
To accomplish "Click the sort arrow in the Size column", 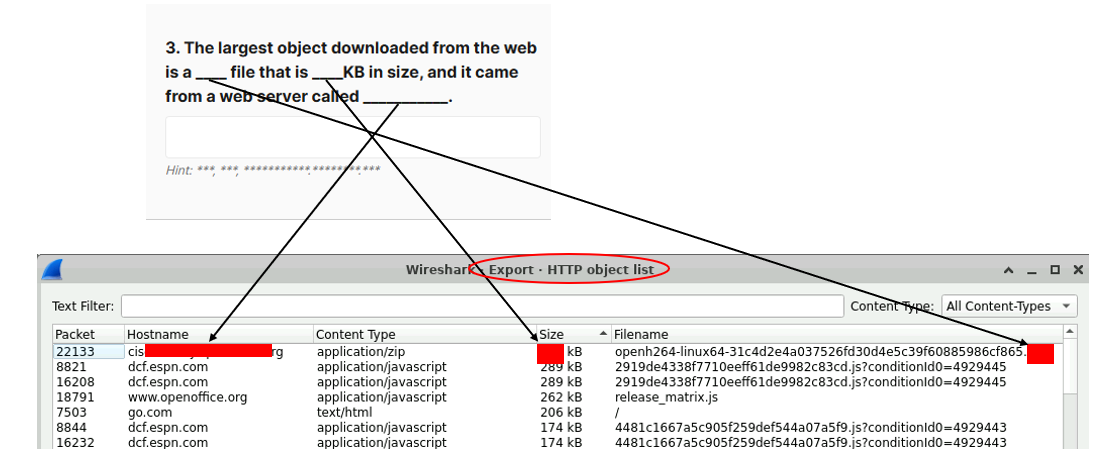I will [x=603, y=334].
